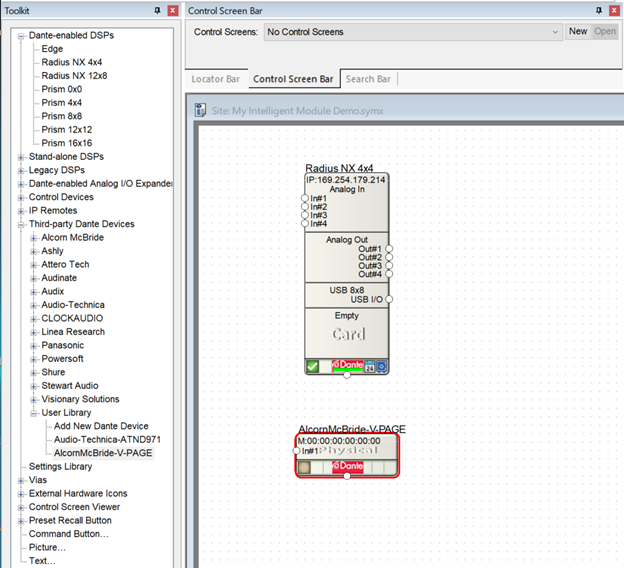Expand Dante-enabled Analog I/O Expanders node

[x=21, y=184]
